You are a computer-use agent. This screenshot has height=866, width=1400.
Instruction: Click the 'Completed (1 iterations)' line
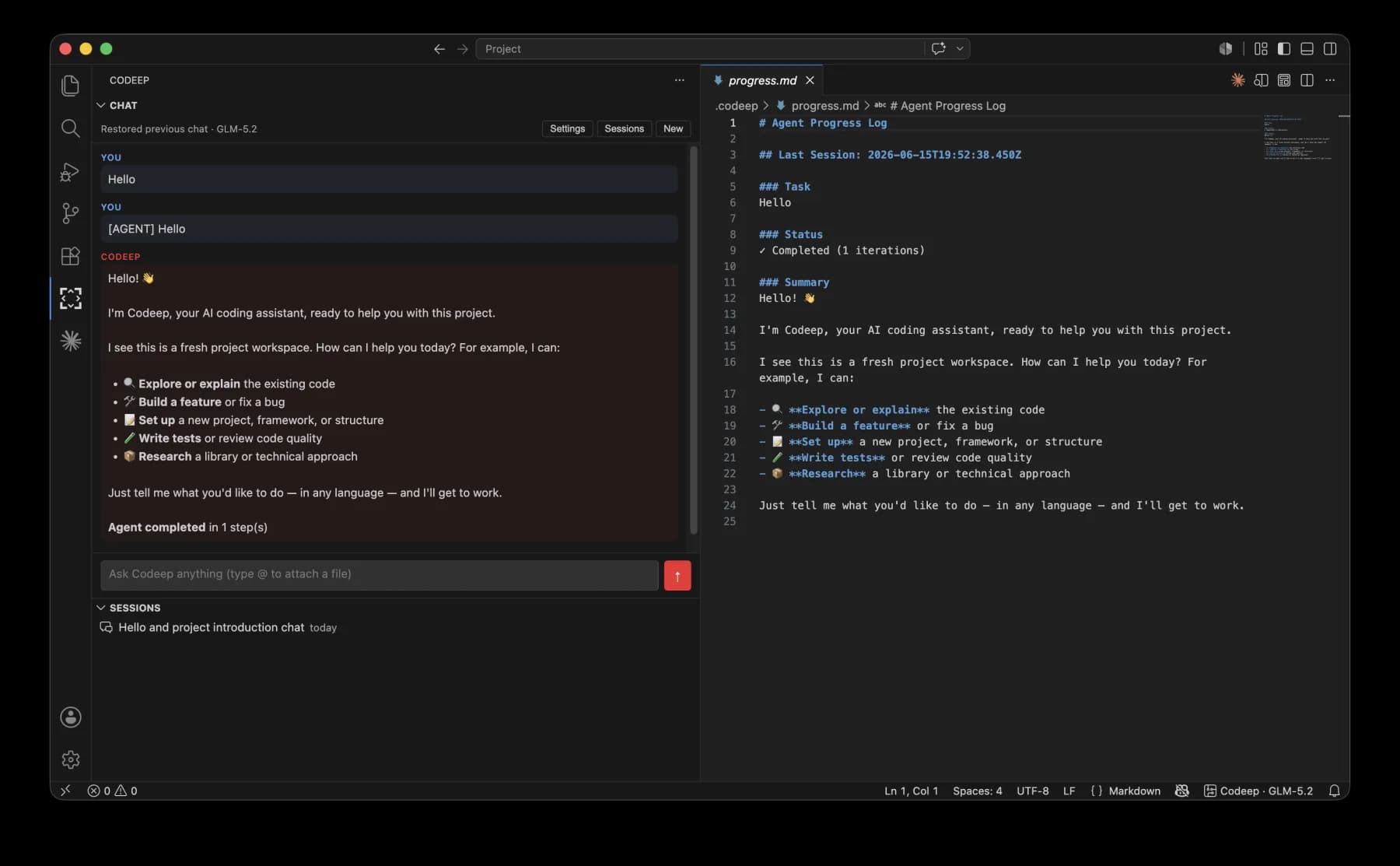pos(842,251)
